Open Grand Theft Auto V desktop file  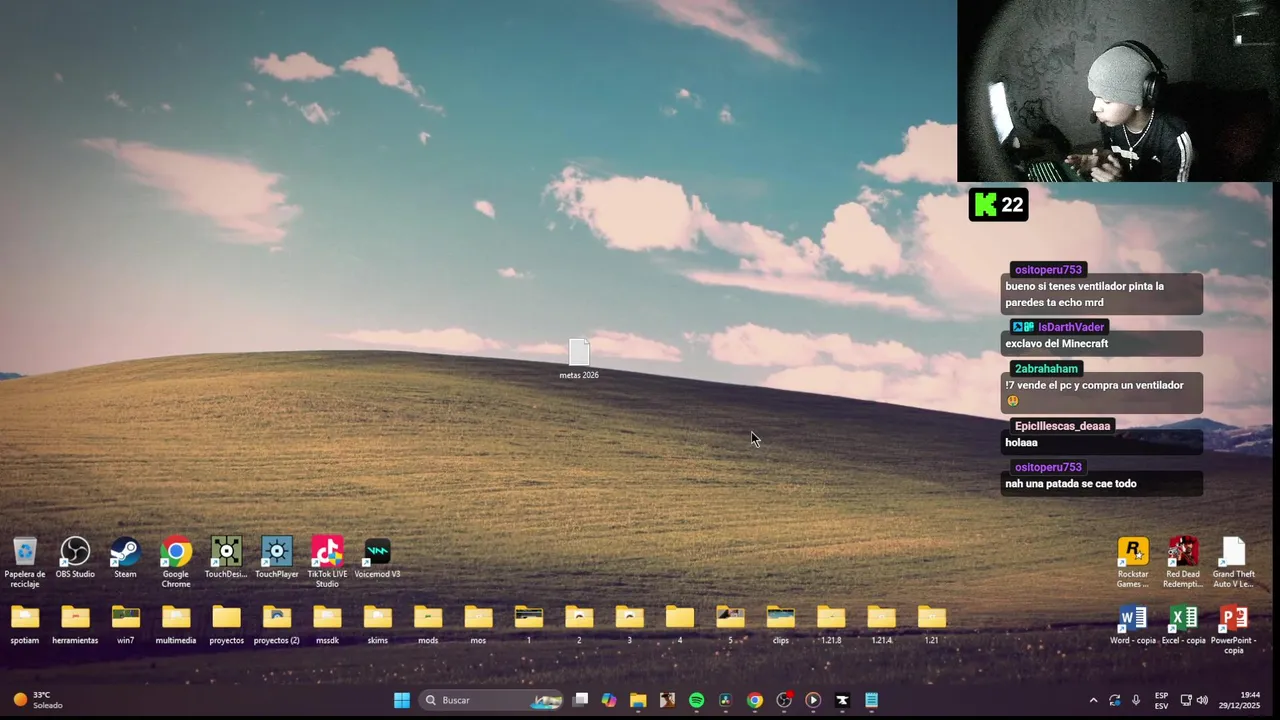[1233, 562]
